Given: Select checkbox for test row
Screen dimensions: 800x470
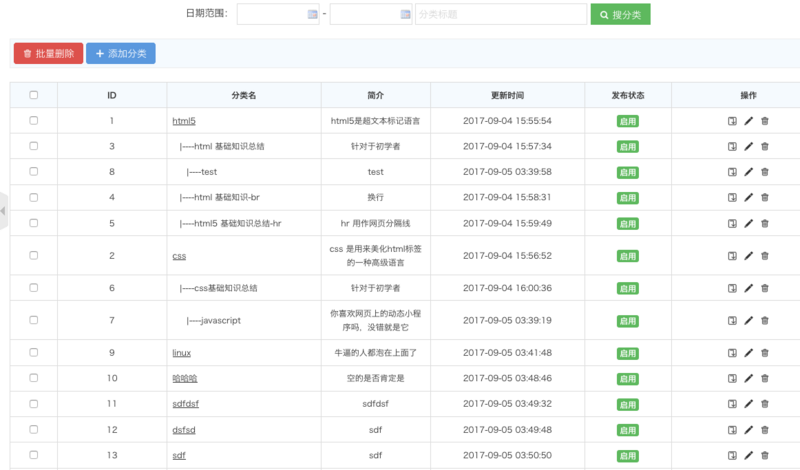Looking at the screenshot, I should [34, 171].
